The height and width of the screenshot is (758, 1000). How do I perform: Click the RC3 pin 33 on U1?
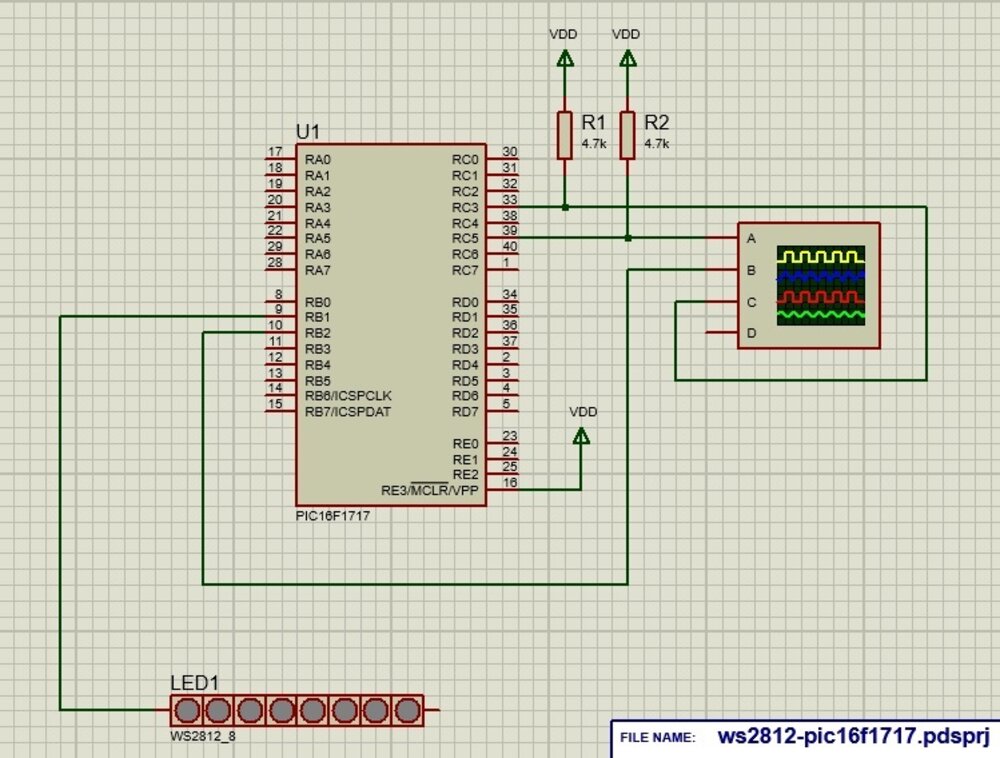pos(503,207)
